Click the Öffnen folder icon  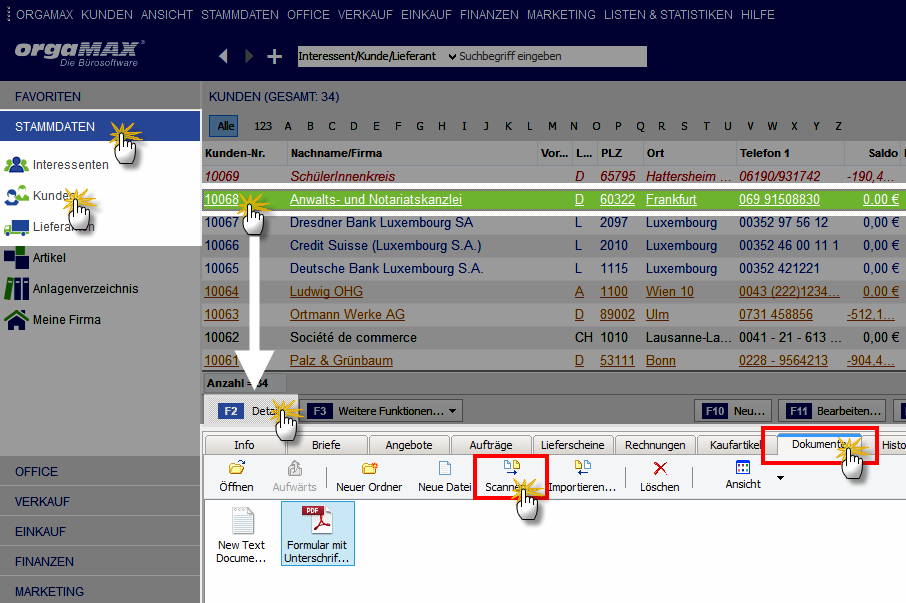click(236, 467)
